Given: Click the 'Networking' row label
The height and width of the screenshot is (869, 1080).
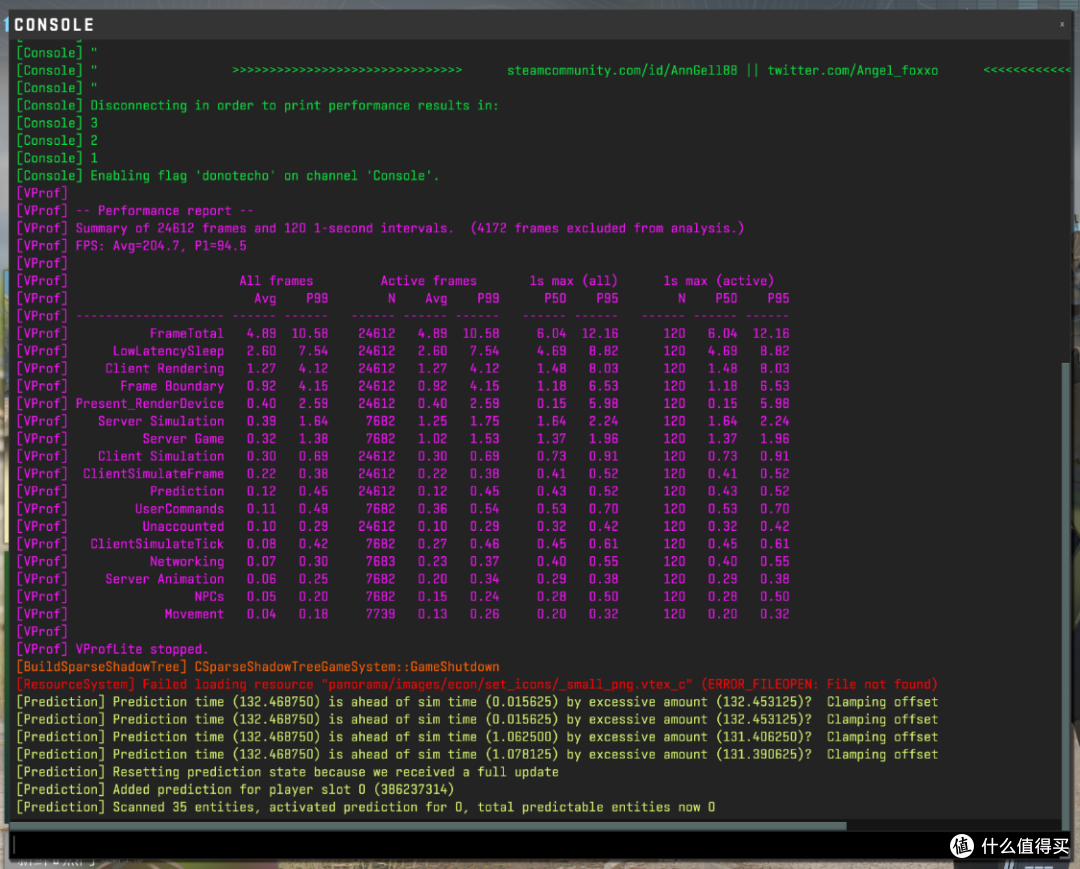Looking at the screenshot, I should click(x=187, y=562).
